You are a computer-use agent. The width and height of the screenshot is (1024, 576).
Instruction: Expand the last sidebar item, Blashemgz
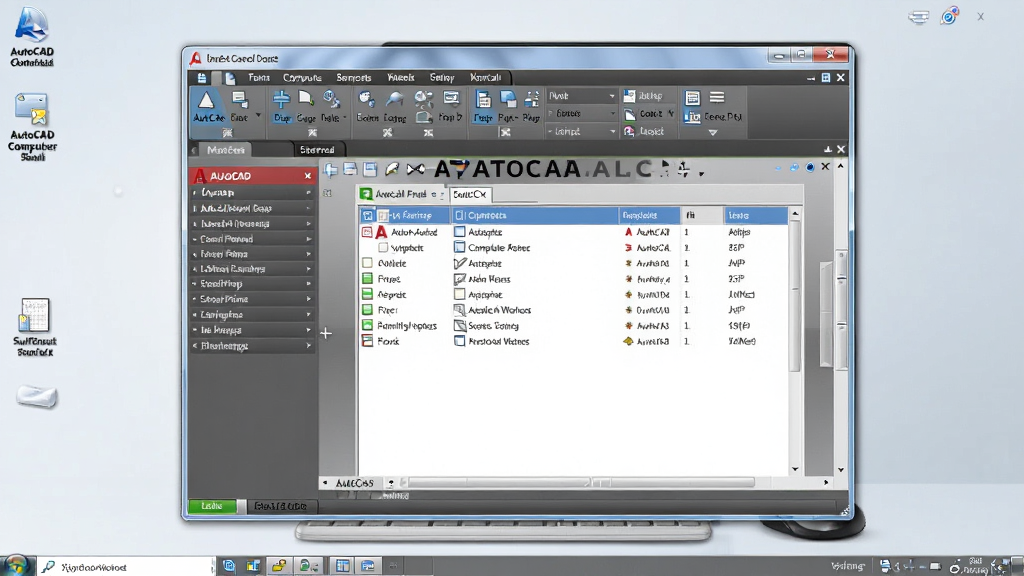coord(252,346)
